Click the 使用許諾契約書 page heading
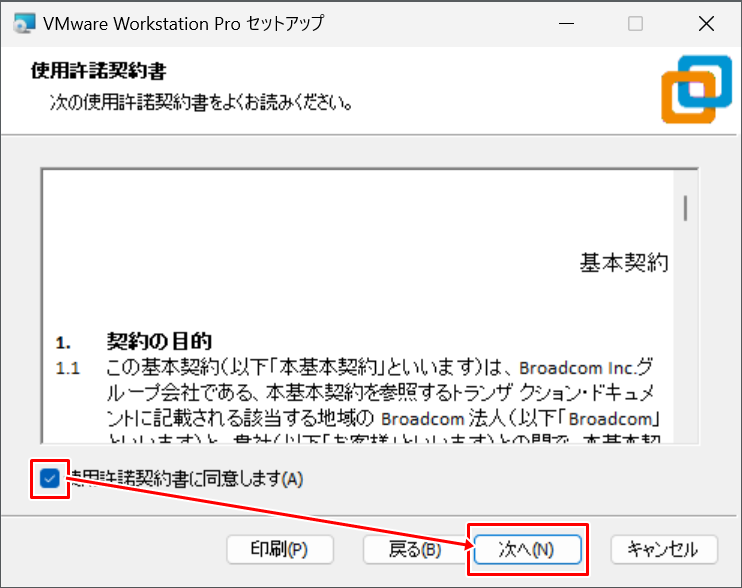Viewport: 742px width, 588px height. (99, 72)
